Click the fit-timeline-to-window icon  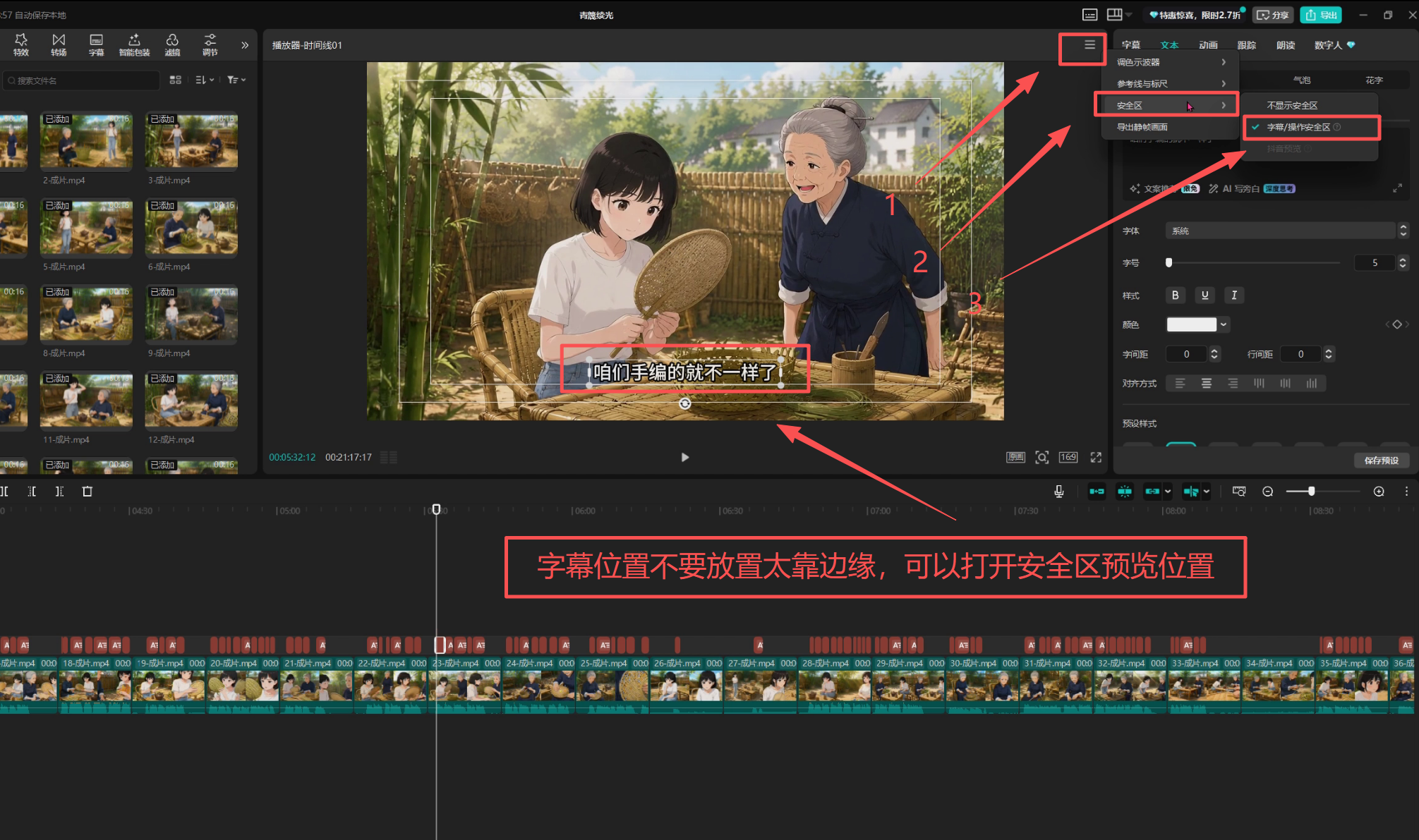(1239, 492)
